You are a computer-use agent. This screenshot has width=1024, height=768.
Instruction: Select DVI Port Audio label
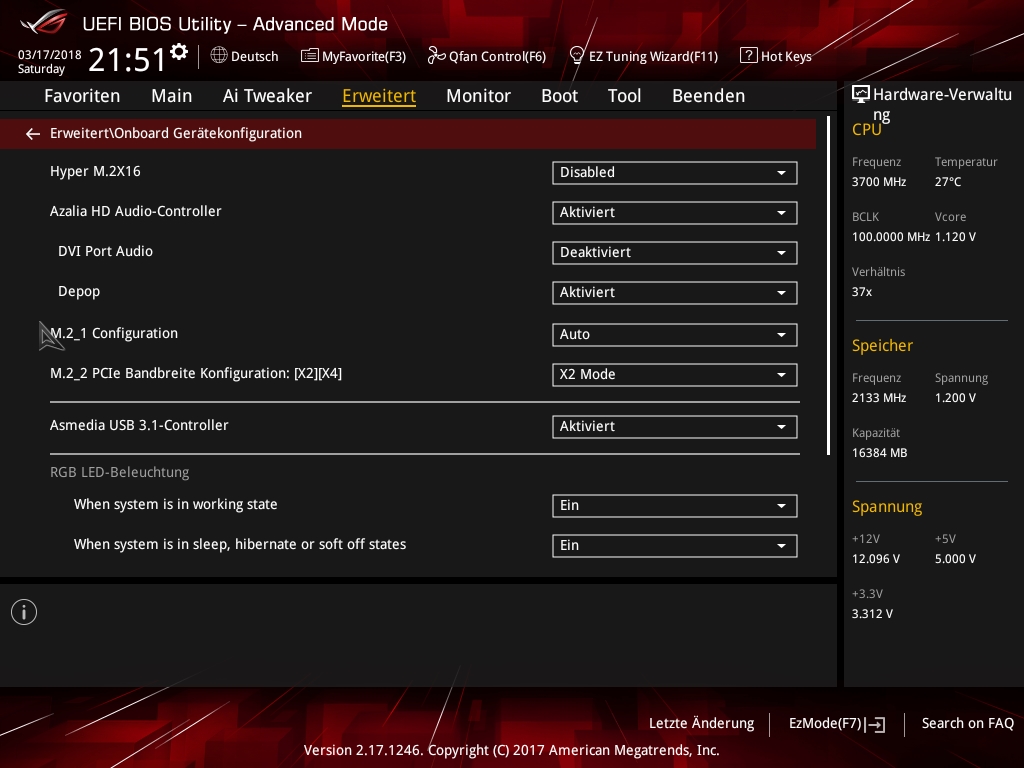tap(105, 251)
